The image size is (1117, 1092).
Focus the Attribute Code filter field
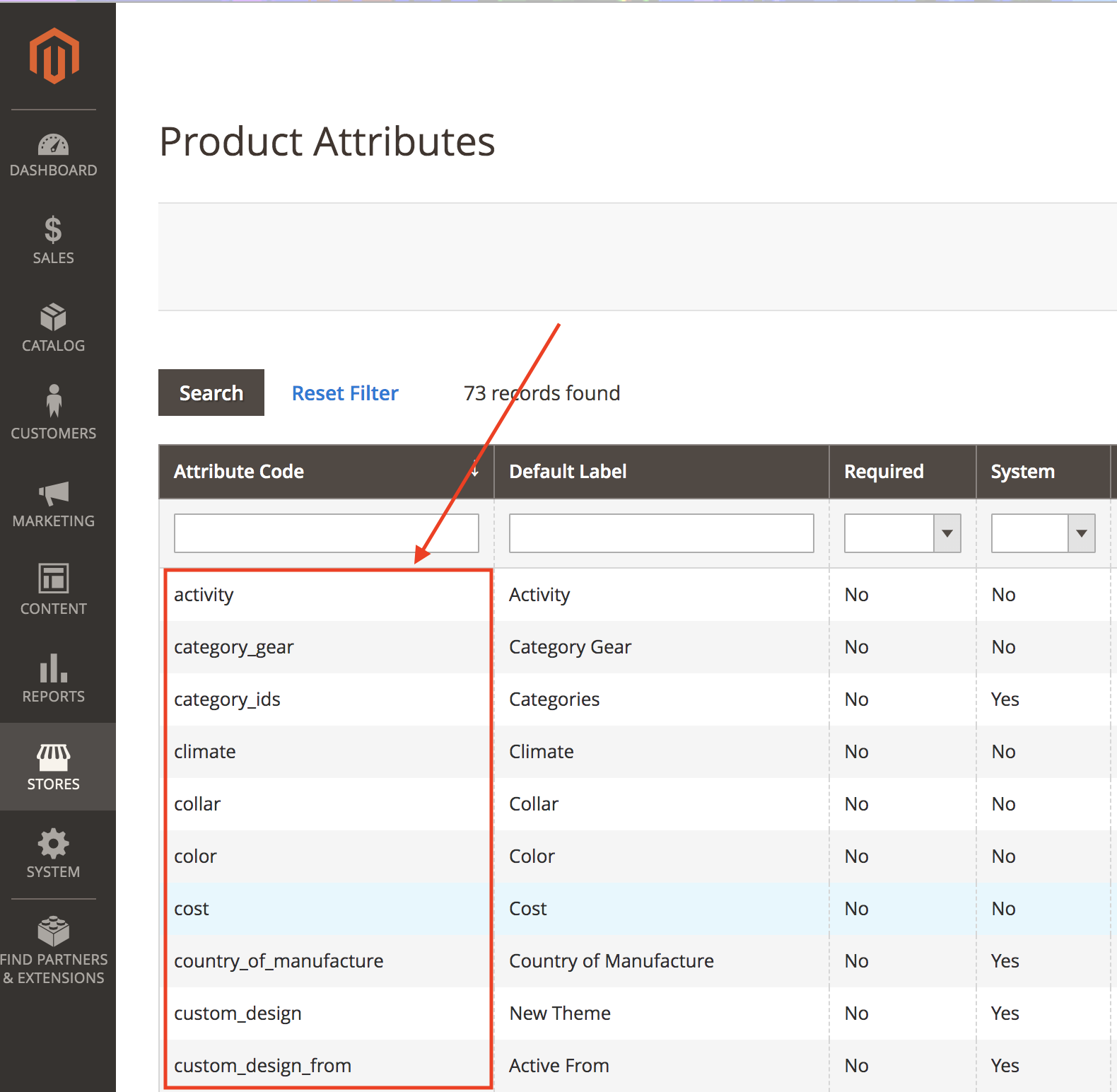tap(326, 533)
